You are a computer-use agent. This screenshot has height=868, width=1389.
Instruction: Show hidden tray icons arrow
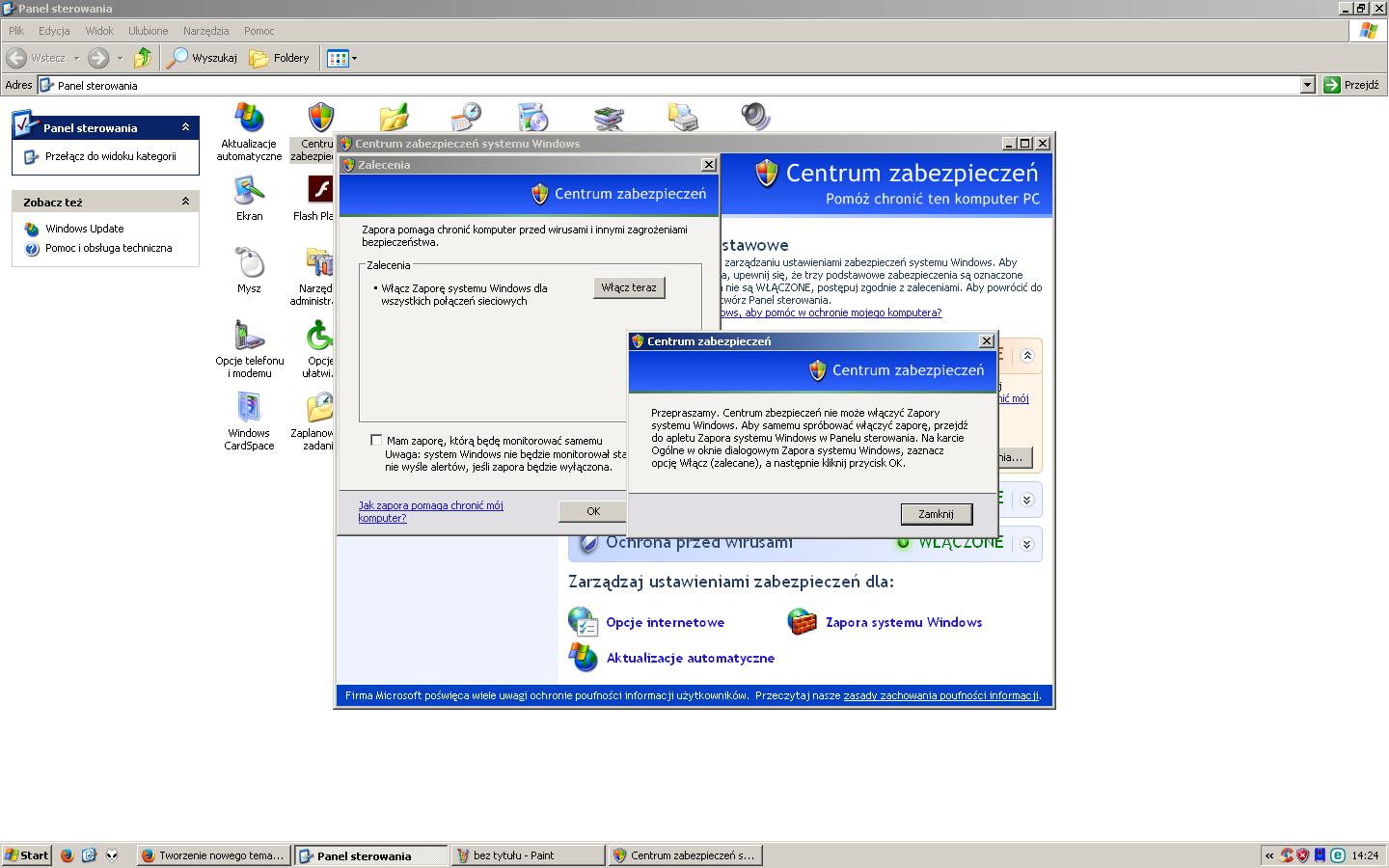click(x=1269, y=855)
